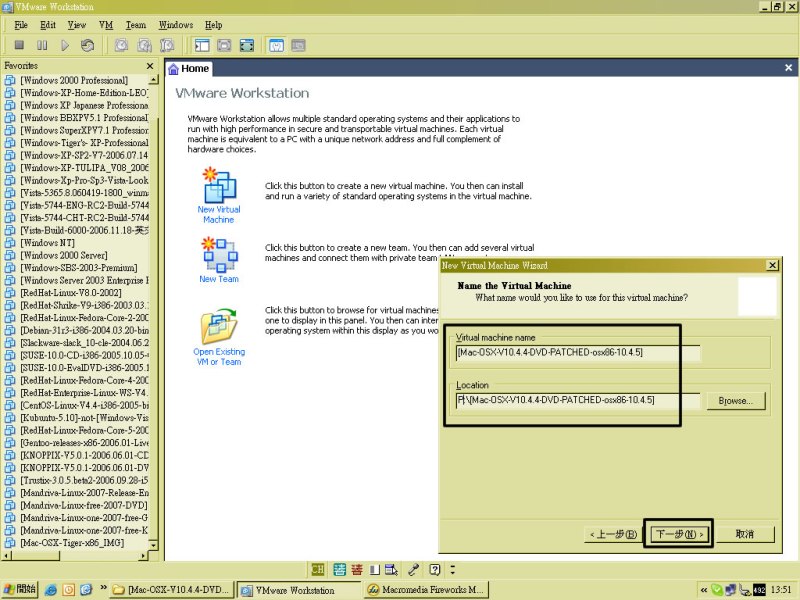Click the Summary view toolbar icon
Screen dimensions: 800x600
(x=276, y=45)
